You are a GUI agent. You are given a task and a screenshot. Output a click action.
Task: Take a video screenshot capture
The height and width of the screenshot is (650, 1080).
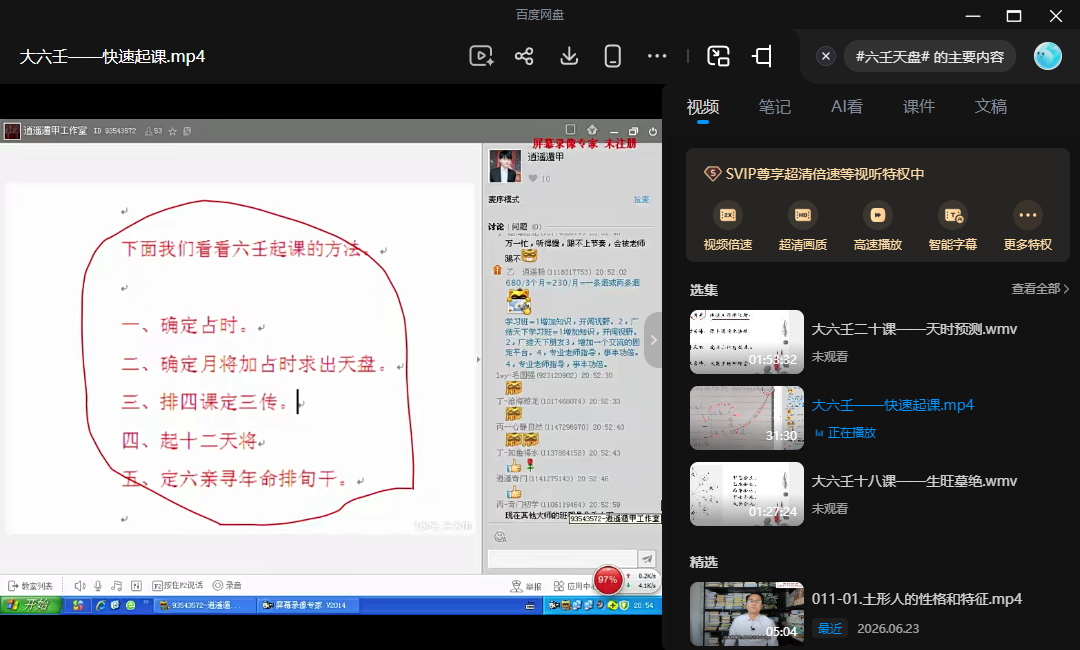click(x=718, y=56)
